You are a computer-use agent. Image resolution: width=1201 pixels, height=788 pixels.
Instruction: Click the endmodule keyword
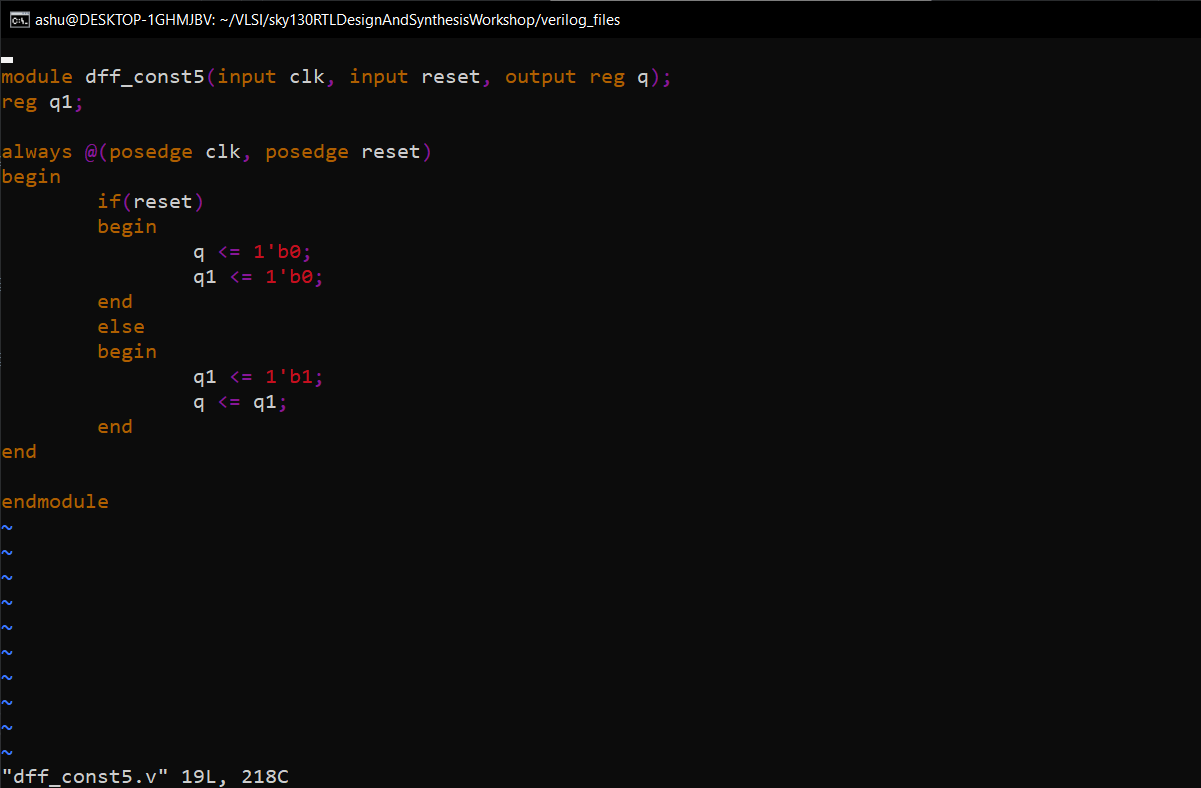pyautogui.click(x=55, y=501)
